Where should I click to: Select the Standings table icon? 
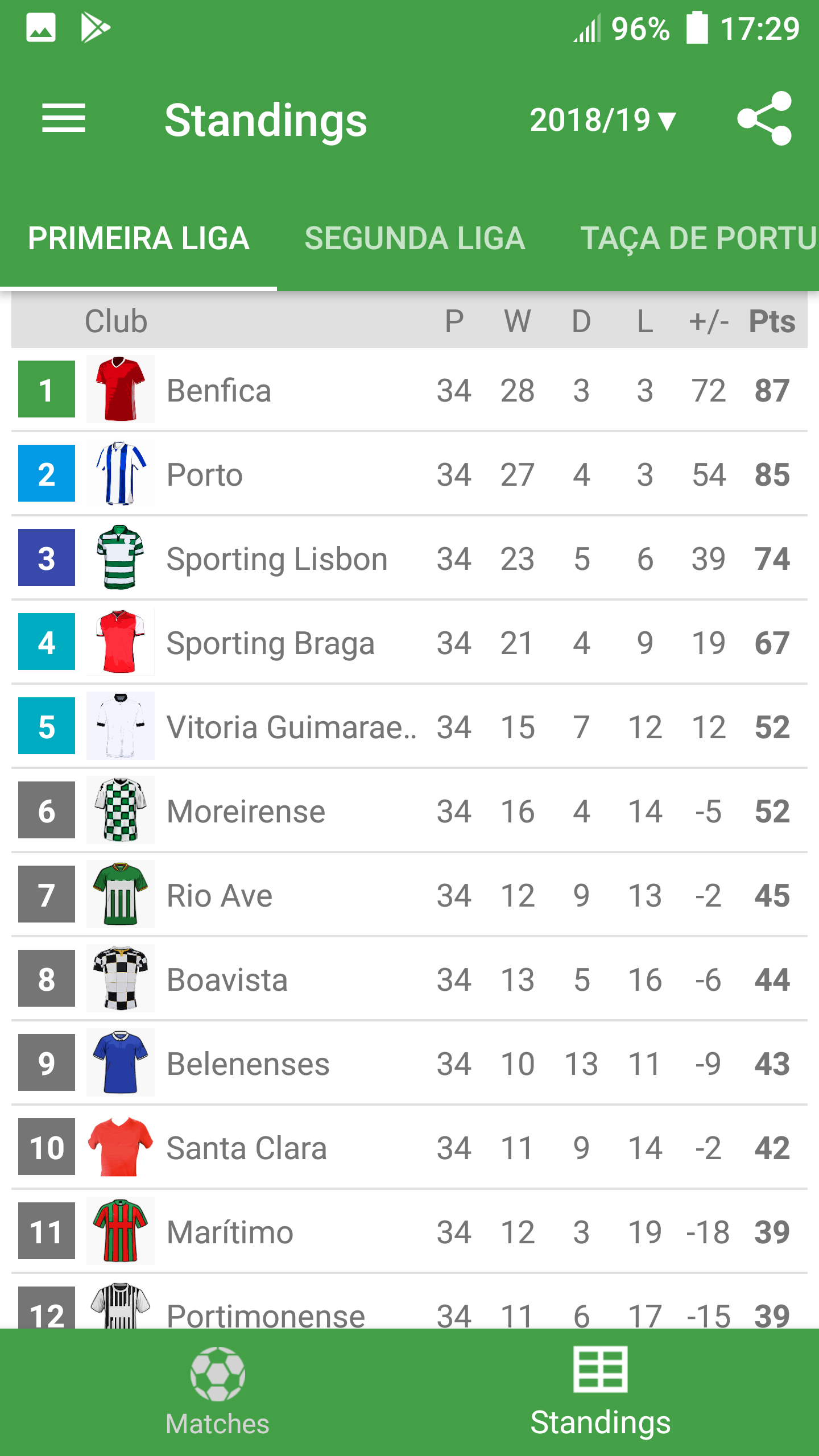[x=601, y=1369]
